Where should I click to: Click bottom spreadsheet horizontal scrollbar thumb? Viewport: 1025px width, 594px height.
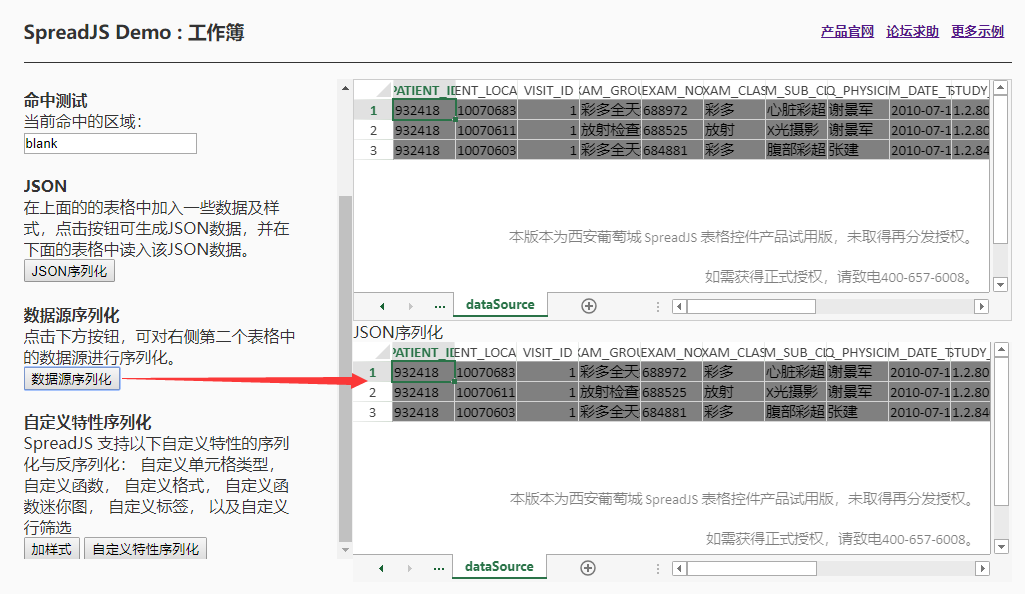752,569
